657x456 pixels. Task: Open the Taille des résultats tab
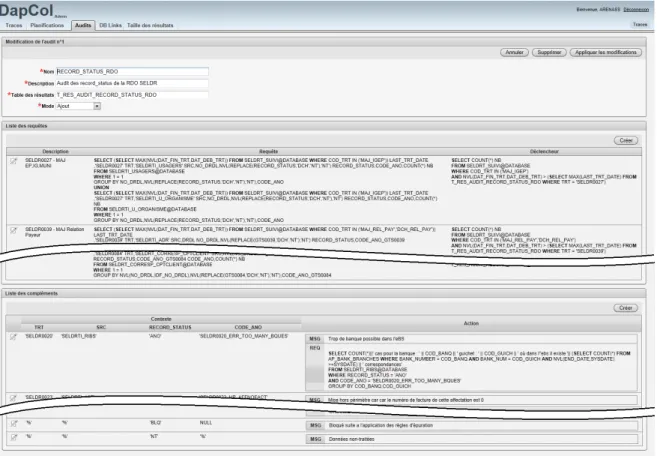coord(150,25)
